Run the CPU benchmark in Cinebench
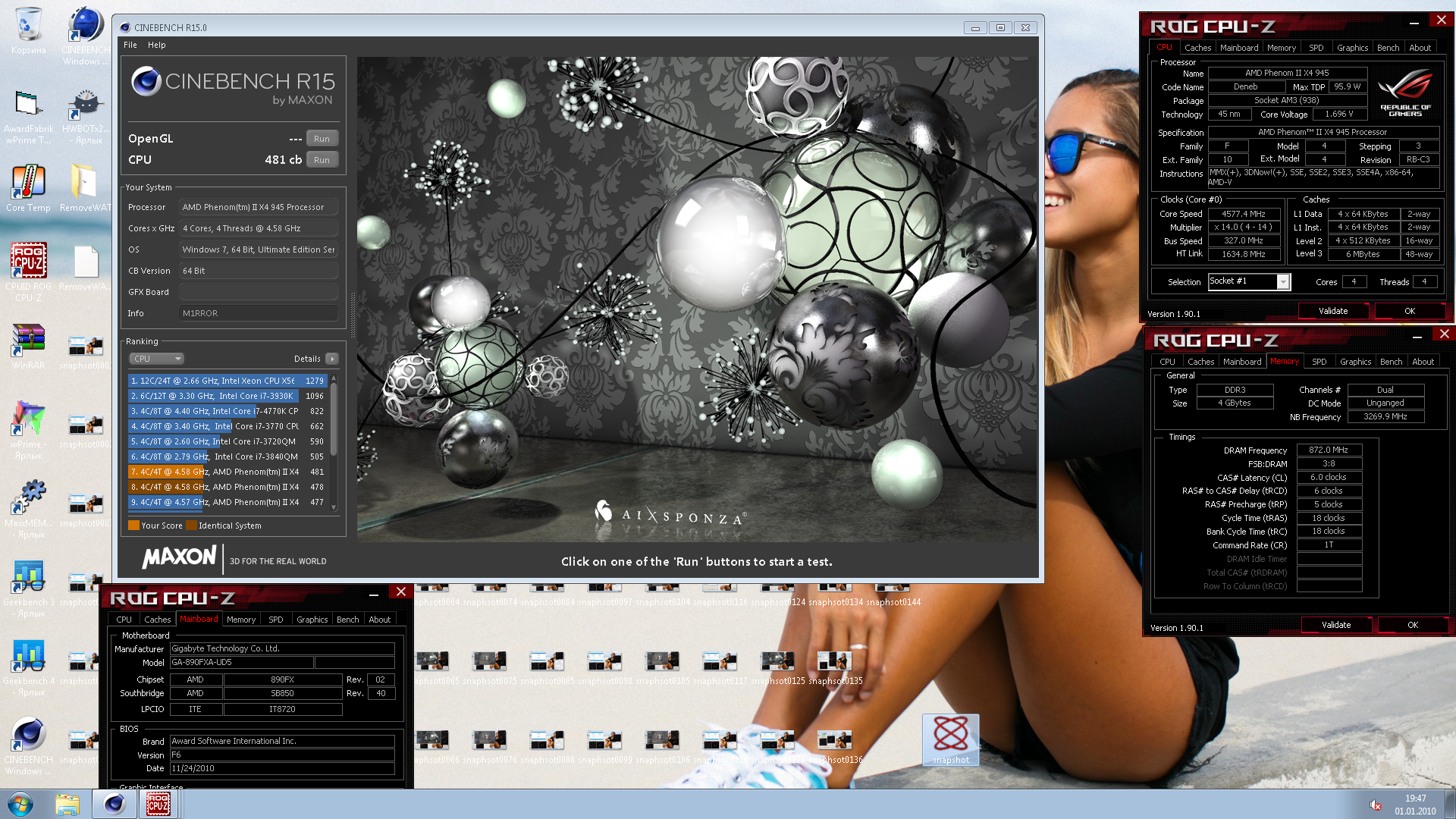 tap(322, 160)
